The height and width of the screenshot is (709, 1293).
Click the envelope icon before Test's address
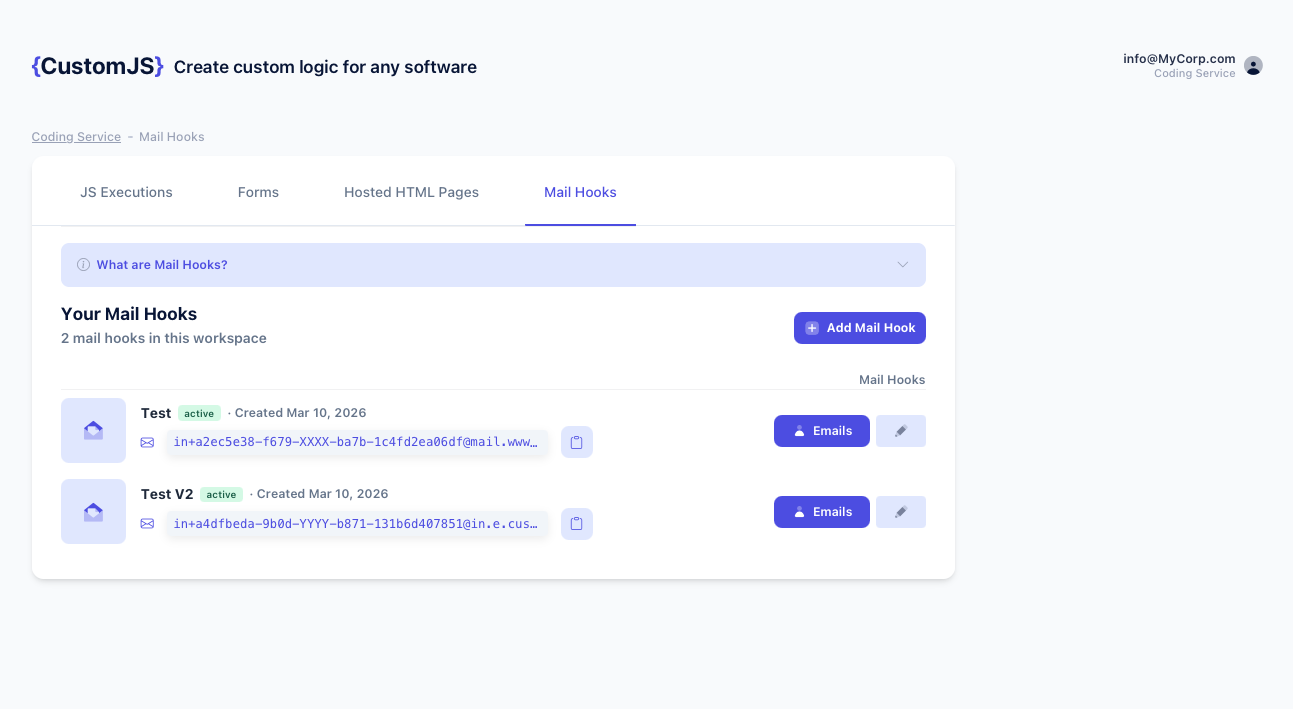point(148,442)
